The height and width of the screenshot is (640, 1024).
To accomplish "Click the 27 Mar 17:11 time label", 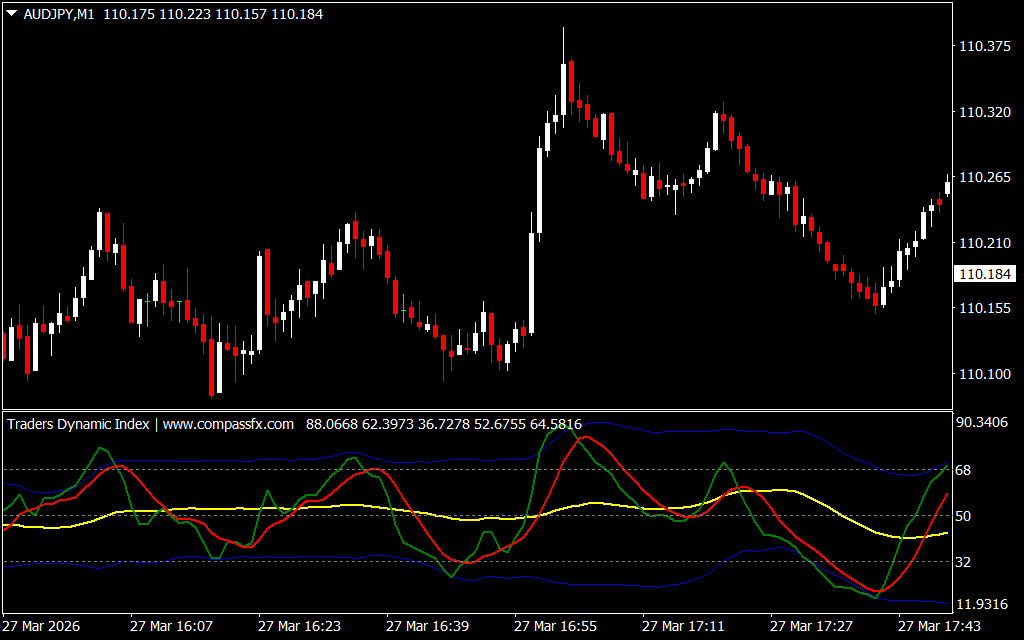I will [683, 626].
